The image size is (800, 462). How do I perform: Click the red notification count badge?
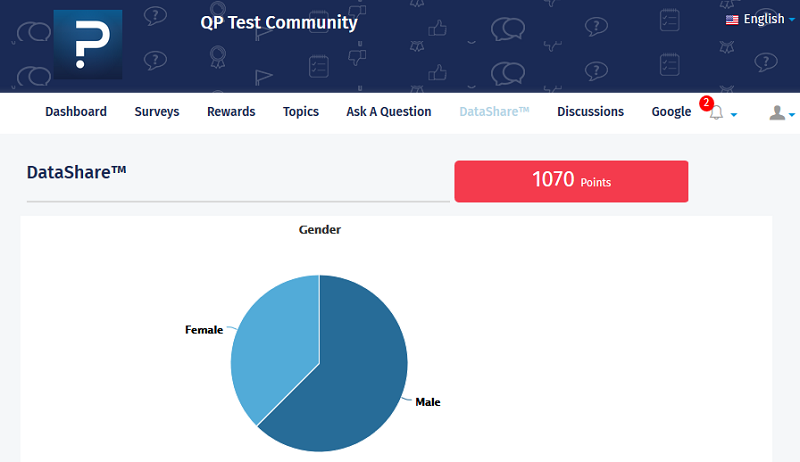click(707, 103)
